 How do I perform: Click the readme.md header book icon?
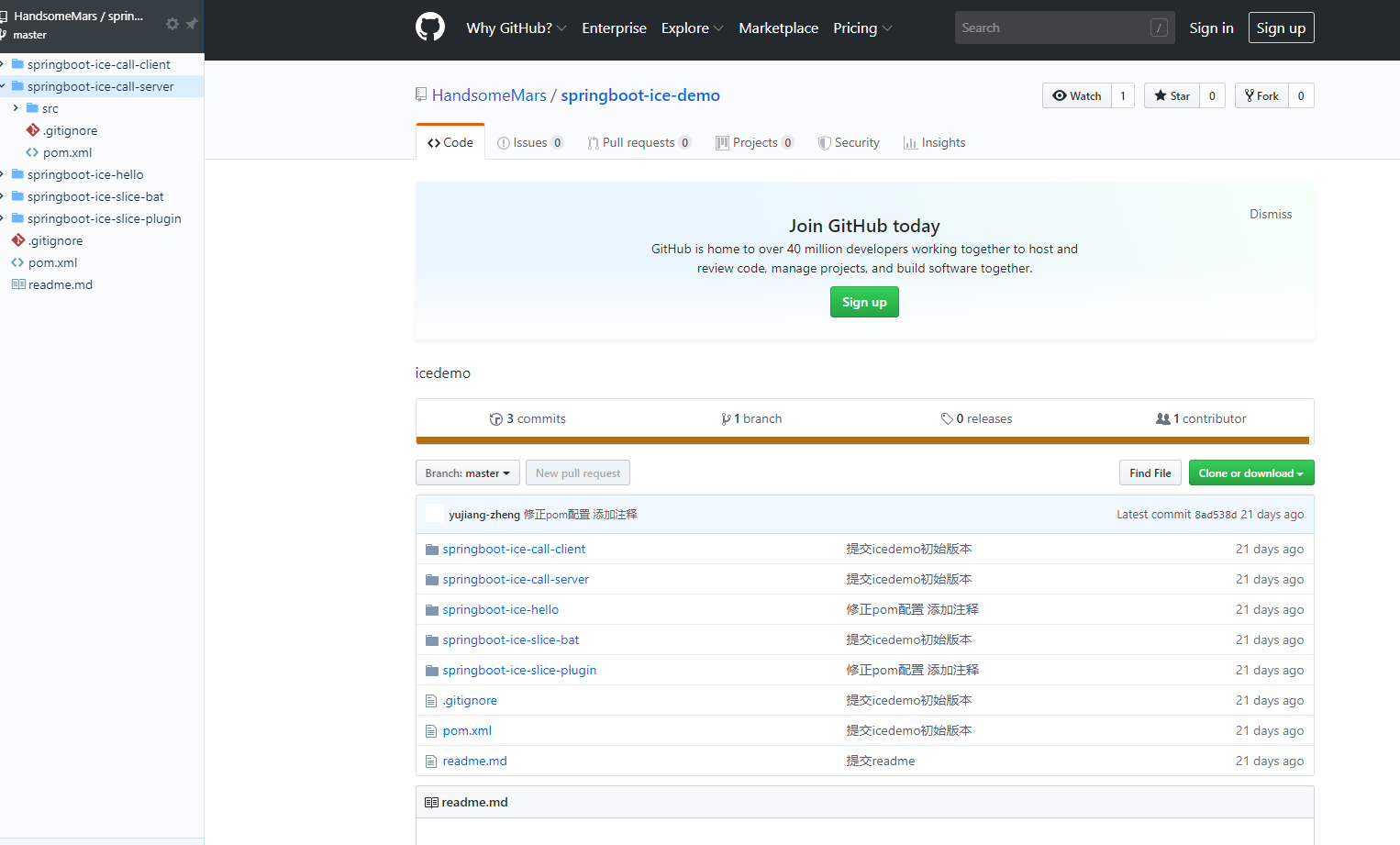(x=431, y=803)
